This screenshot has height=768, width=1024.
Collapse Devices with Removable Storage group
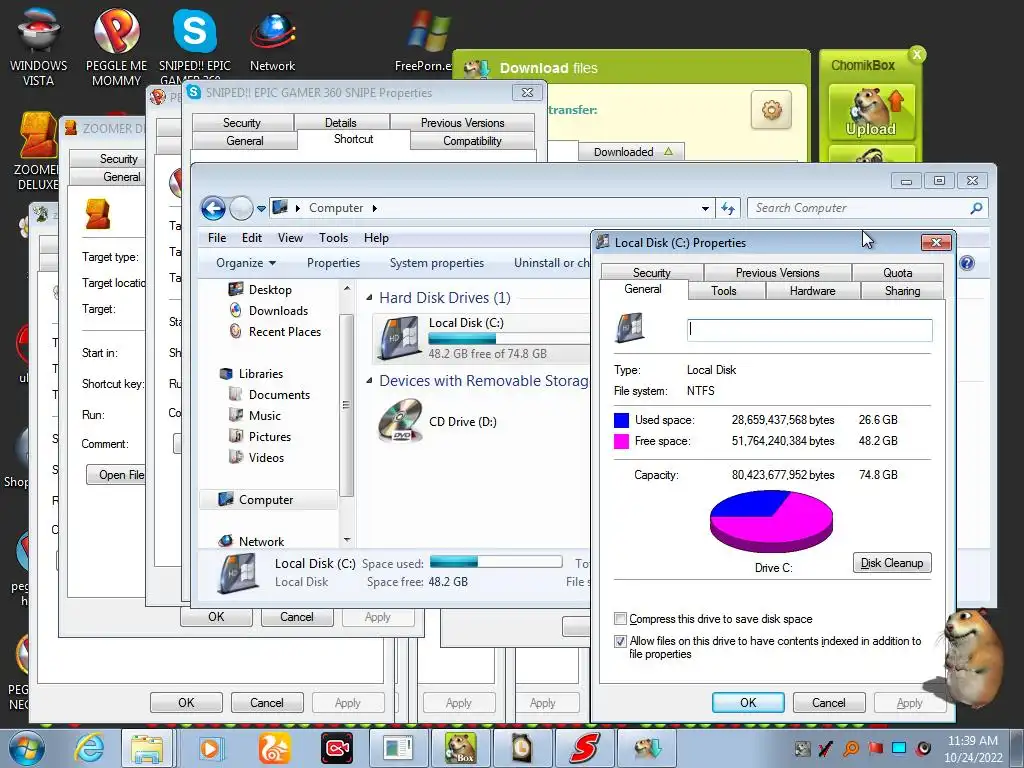[370, 381]
